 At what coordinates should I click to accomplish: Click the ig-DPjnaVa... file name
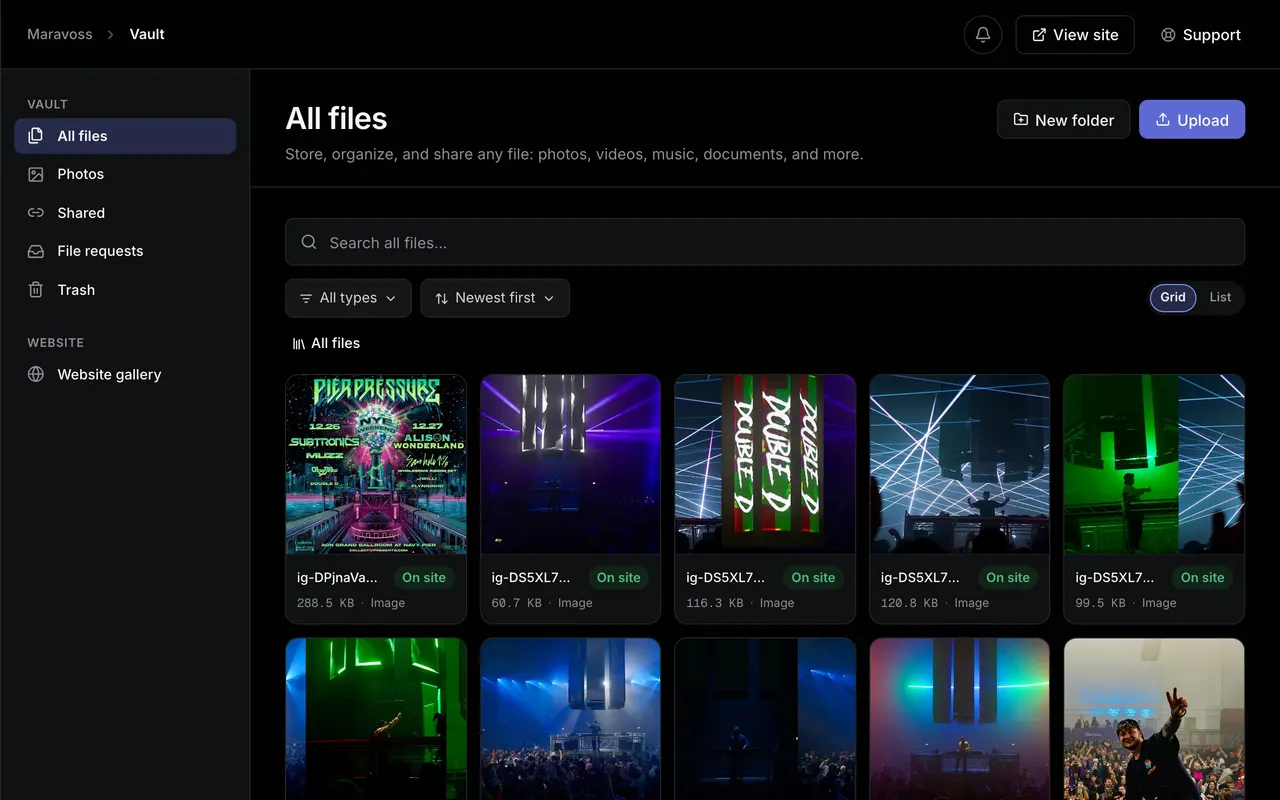(337, 577)
